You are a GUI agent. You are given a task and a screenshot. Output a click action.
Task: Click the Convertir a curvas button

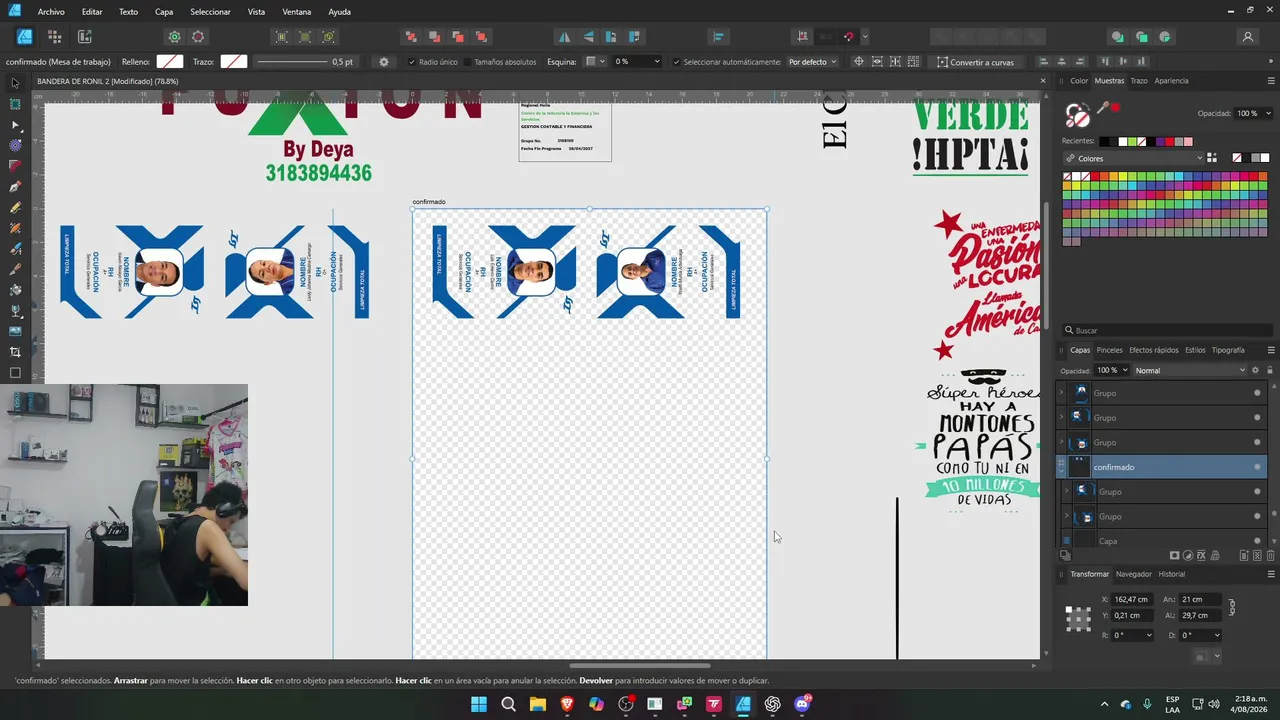tap(975, 62)
